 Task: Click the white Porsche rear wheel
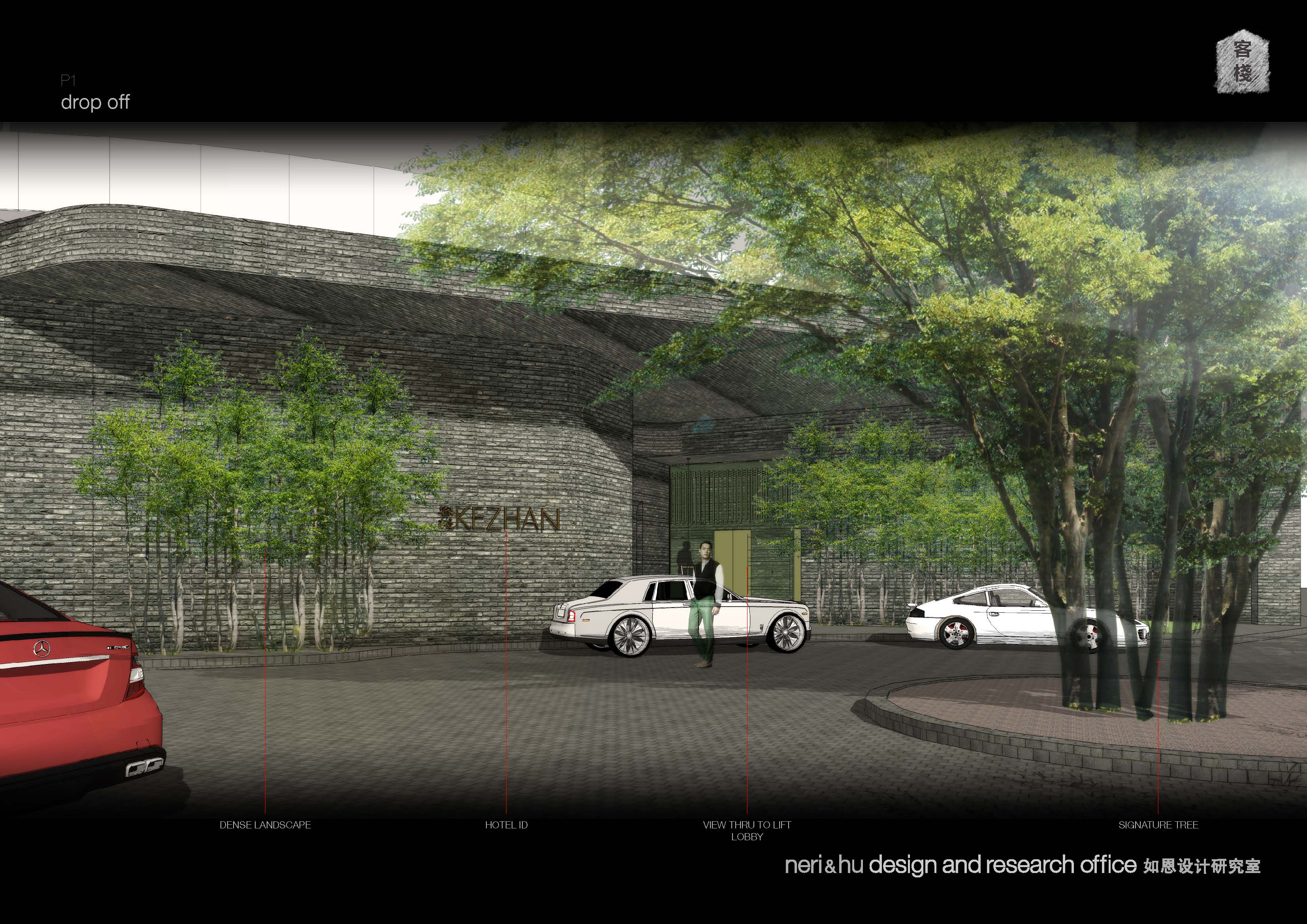click(956, 634)
